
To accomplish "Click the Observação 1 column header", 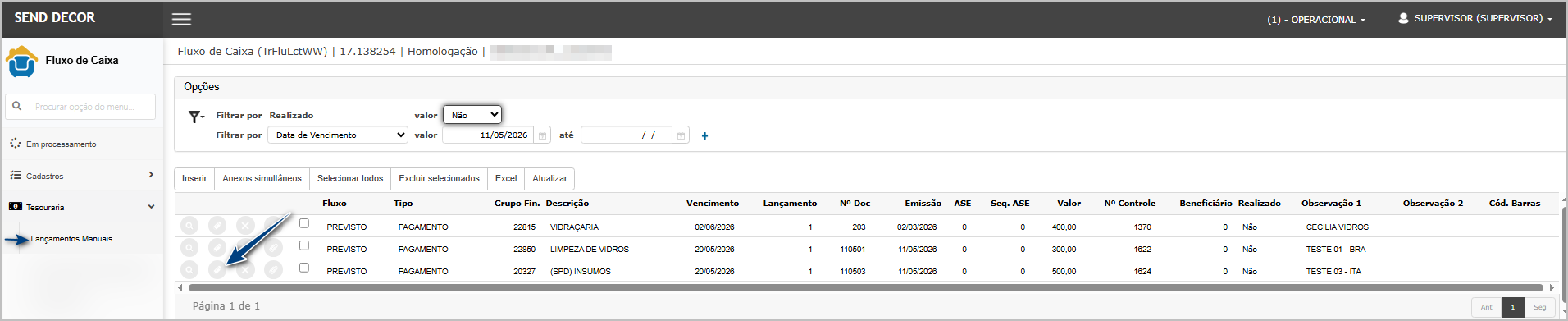I will click(1331, 203).
